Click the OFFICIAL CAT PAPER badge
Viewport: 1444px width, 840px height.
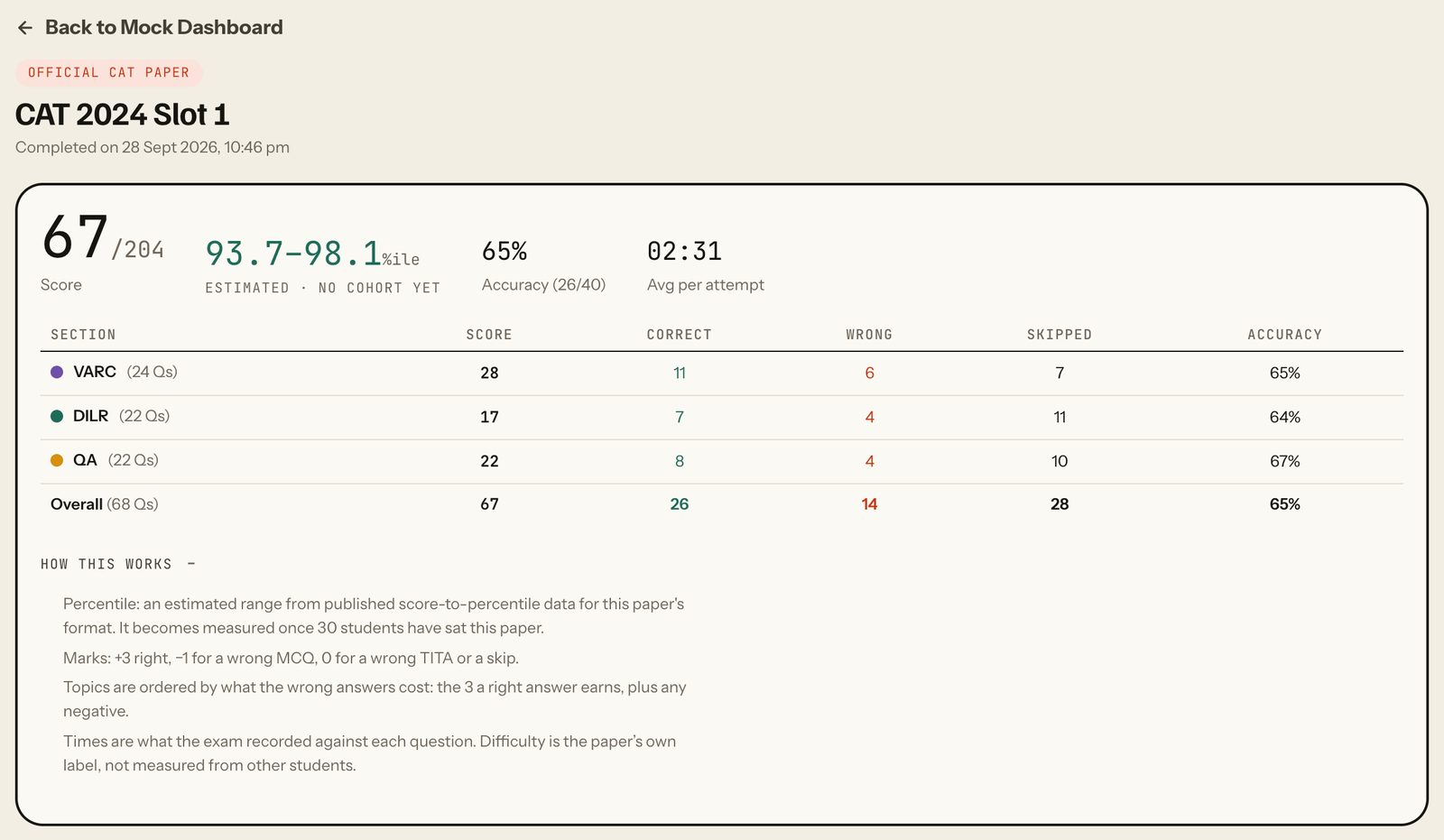pyautogui.click(x=108, y=72)
